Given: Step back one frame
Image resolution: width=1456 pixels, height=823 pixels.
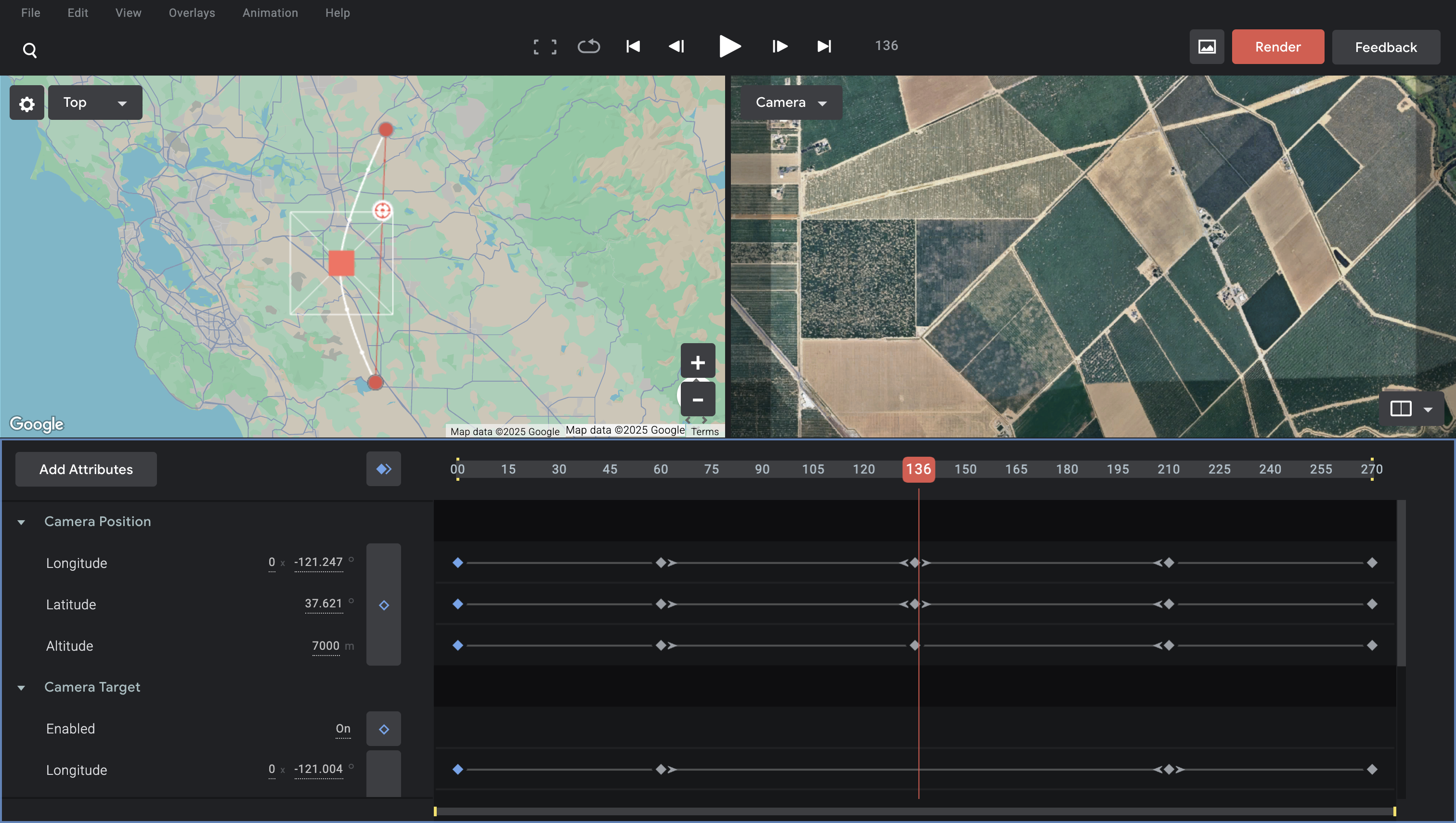Looking at the screenshot, I should coord(677,46).
